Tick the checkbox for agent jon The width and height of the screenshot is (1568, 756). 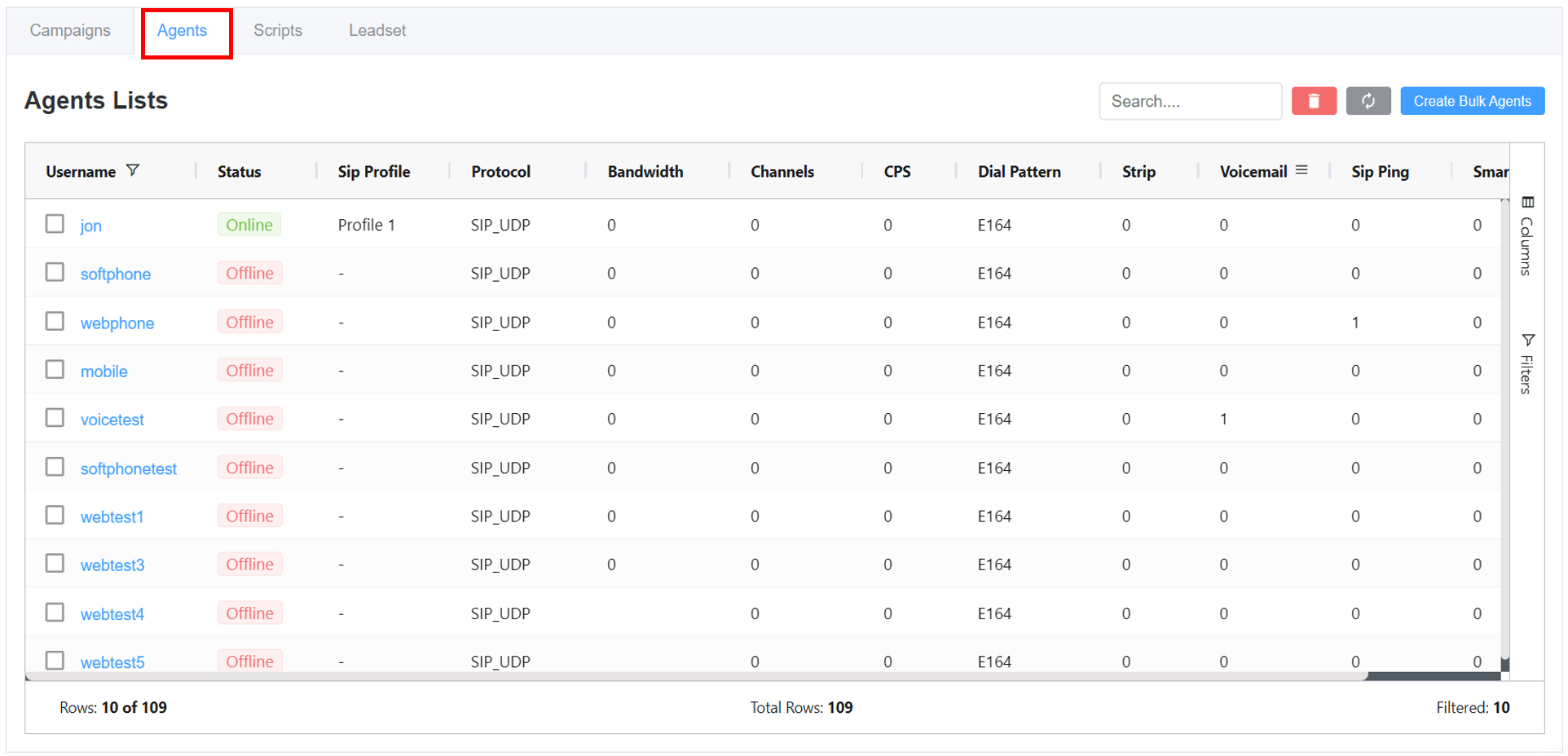pos(55,224)
